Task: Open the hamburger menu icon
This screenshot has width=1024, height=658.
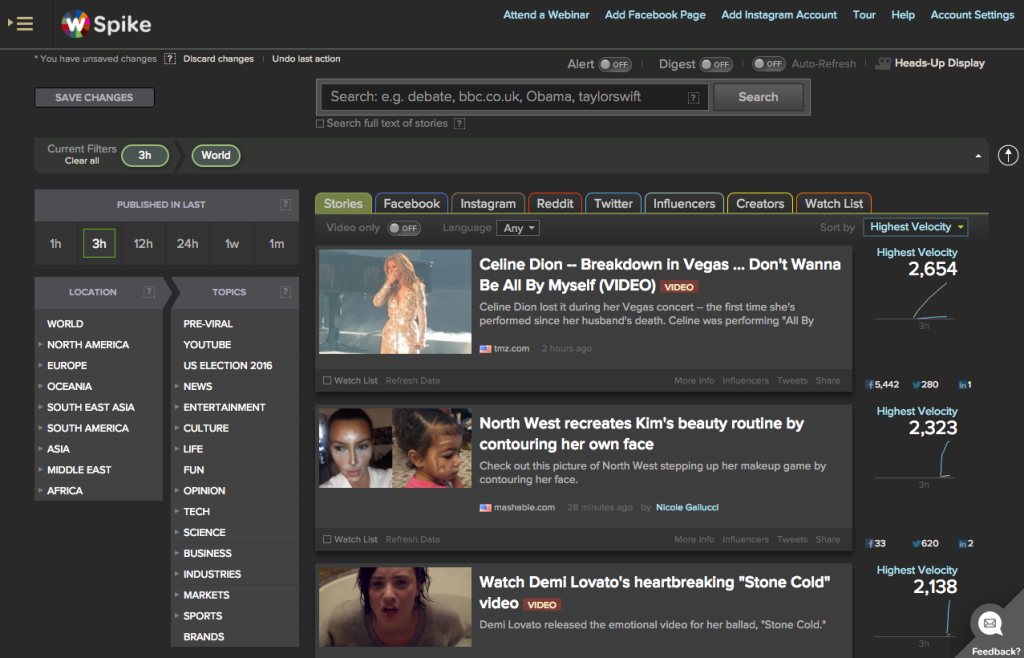Action: point(24,23)
